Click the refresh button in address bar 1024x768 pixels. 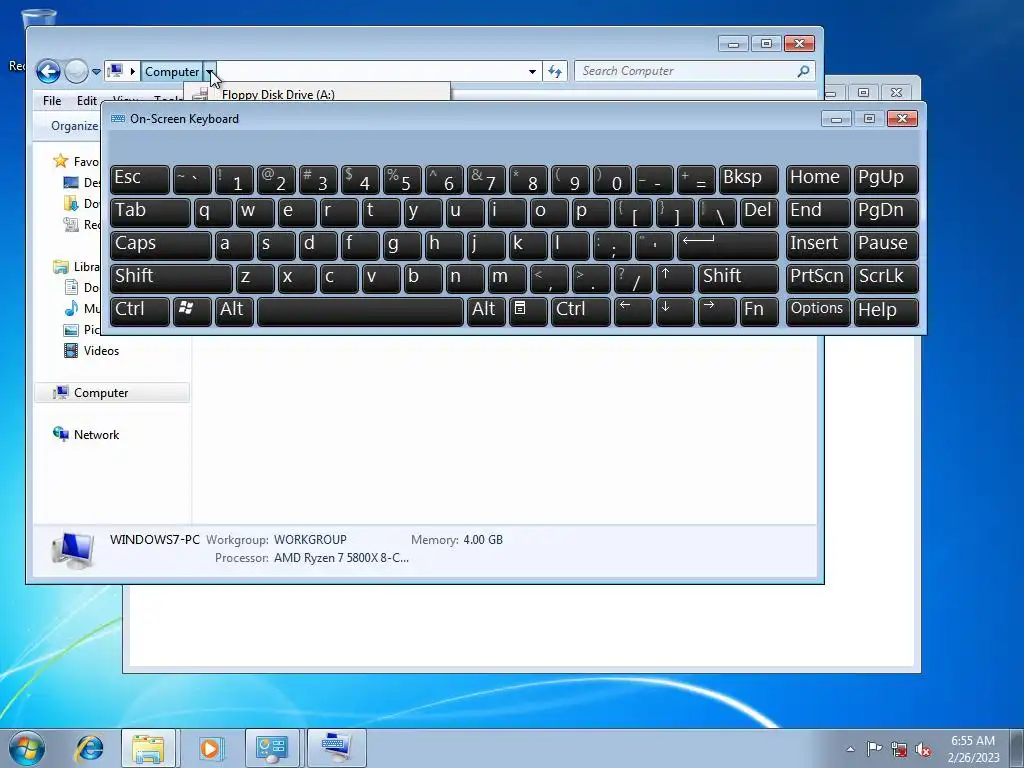555,72
